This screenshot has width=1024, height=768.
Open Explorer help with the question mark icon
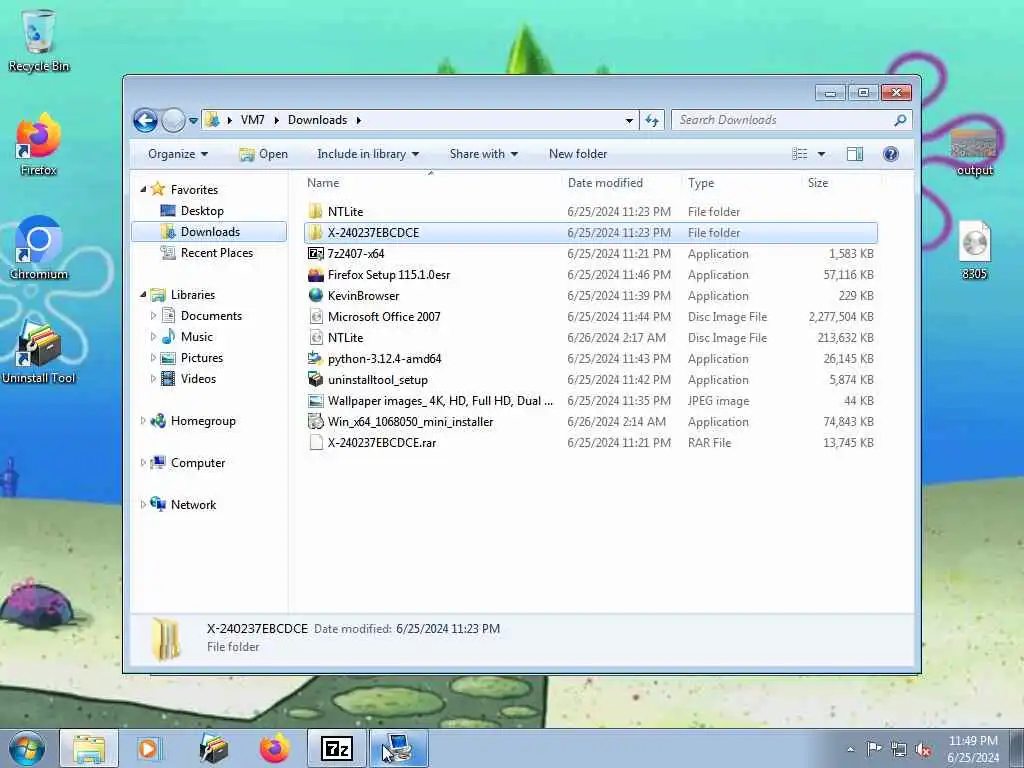(890, 154)
